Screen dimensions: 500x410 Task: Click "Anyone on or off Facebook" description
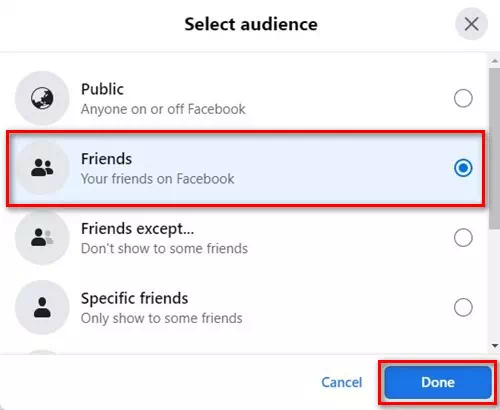point(163,109)
